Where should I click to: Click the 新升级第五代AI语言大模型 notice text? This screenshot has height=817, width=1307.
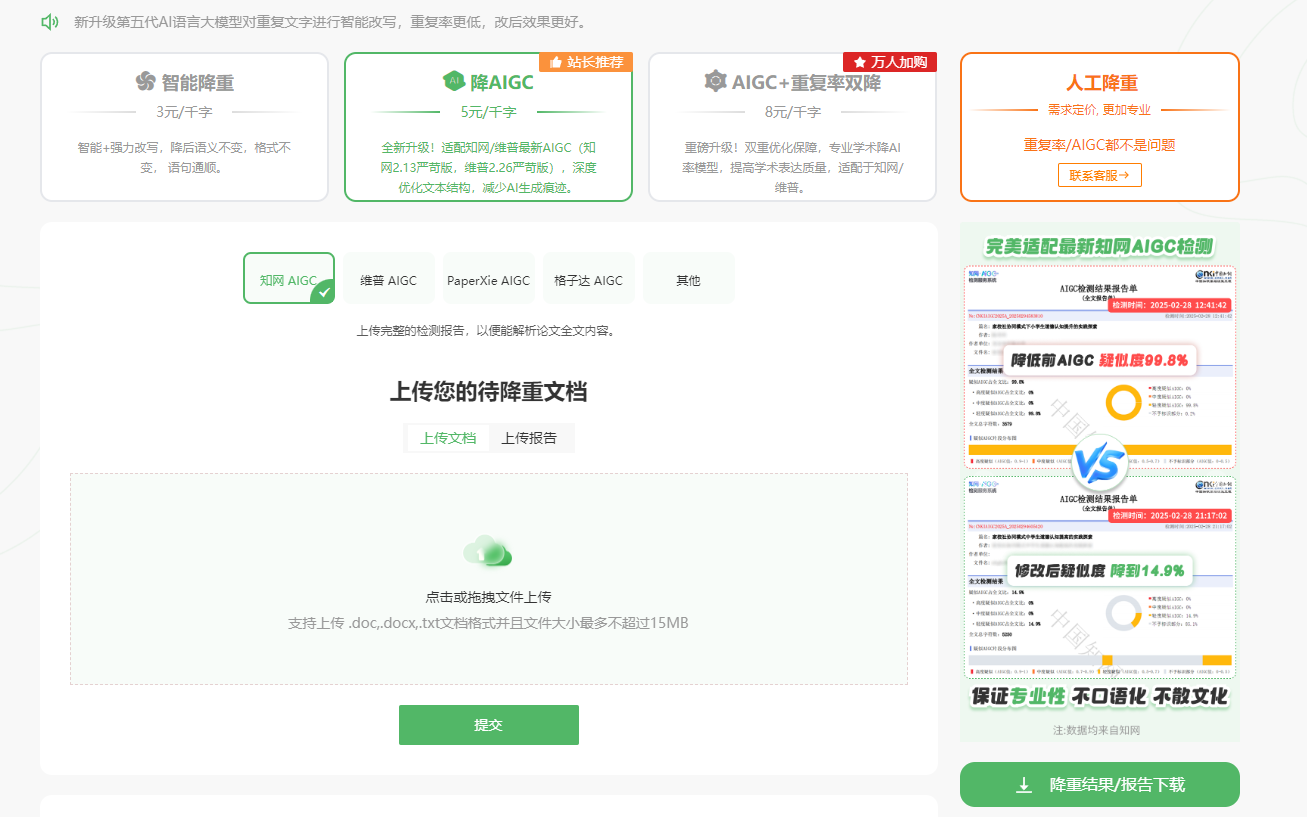point(330,22)
